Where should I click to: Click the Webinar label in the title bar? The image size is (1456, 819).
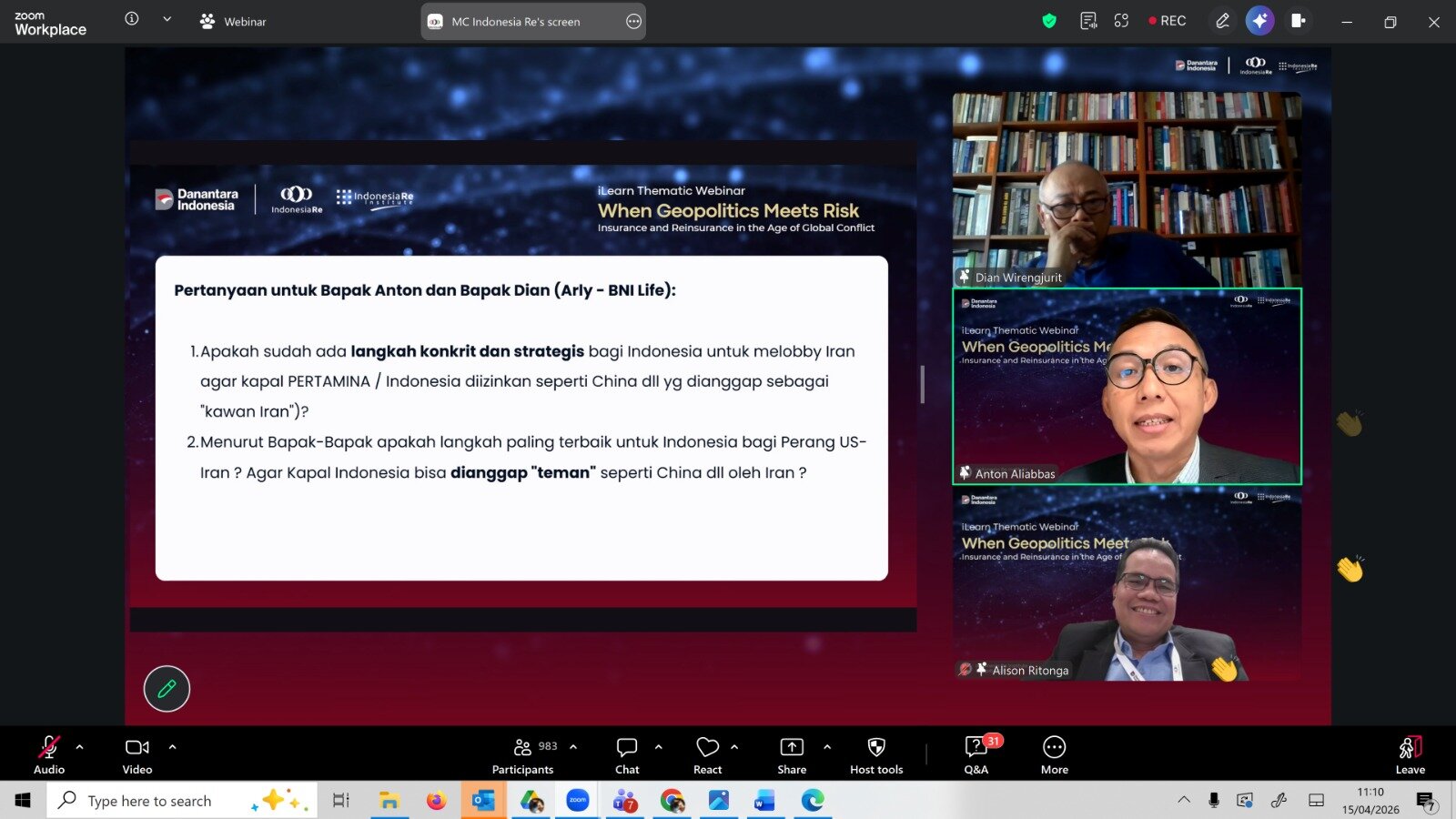click(x=233, y=21)
